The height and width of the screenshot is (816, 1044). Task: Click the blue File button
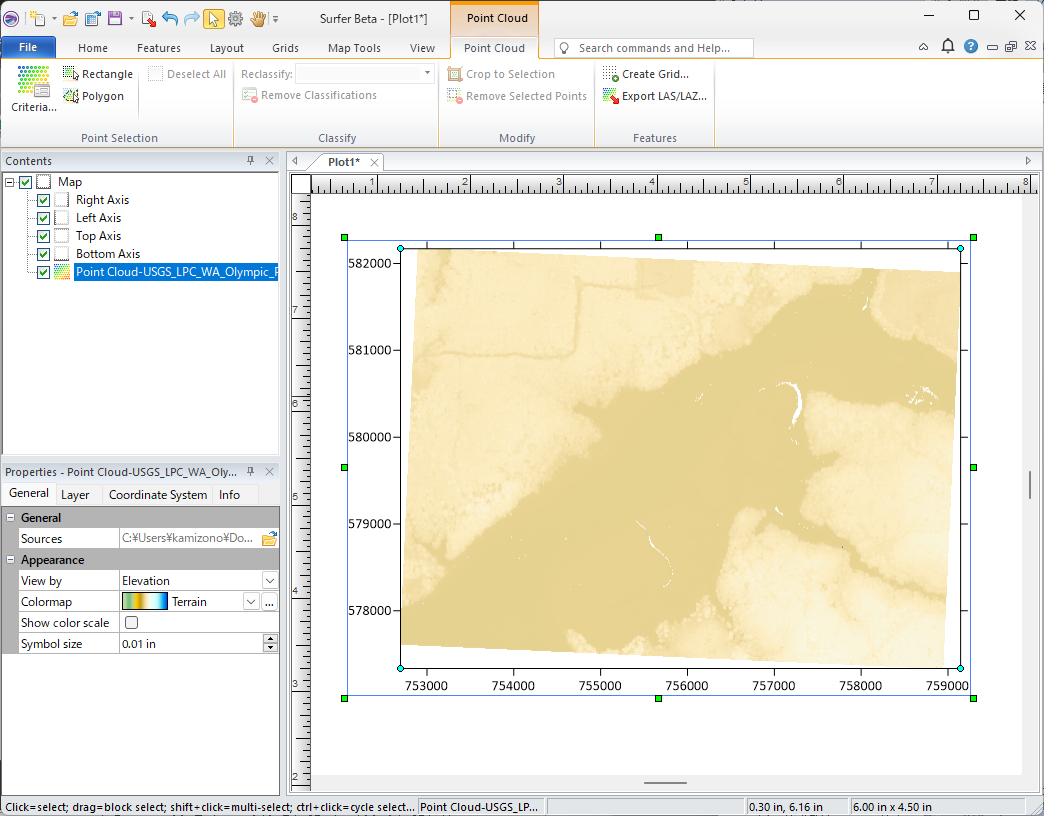(x=28, y=48)
